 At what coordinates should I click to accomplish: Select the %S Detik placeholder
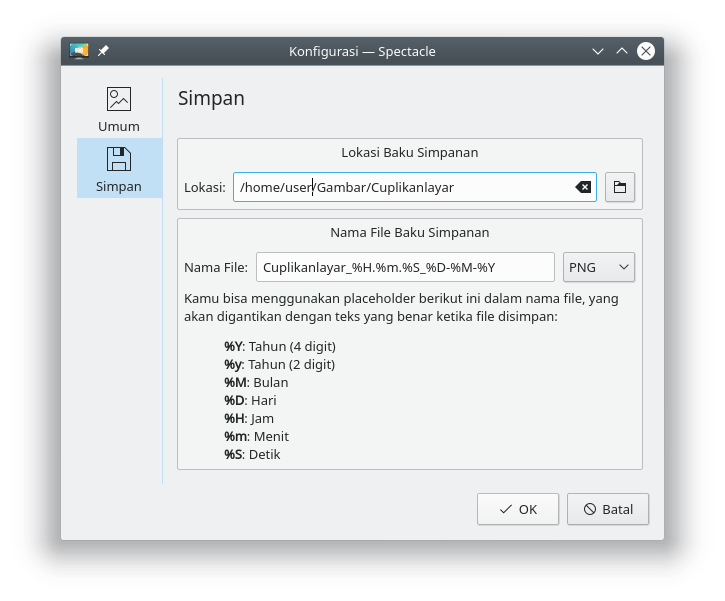[x=252, y=454]
